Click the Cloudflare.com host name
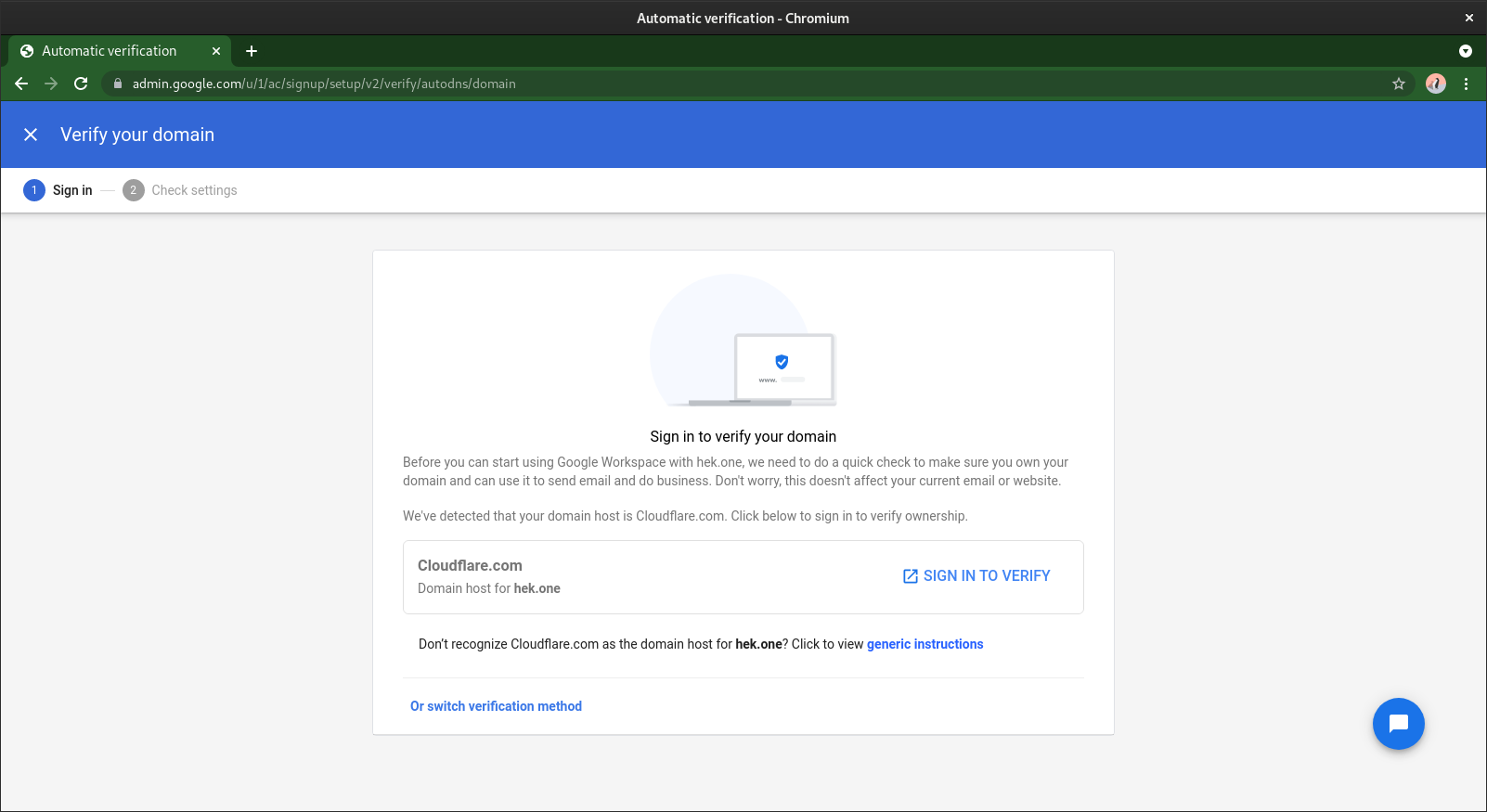 coord(470,565)
